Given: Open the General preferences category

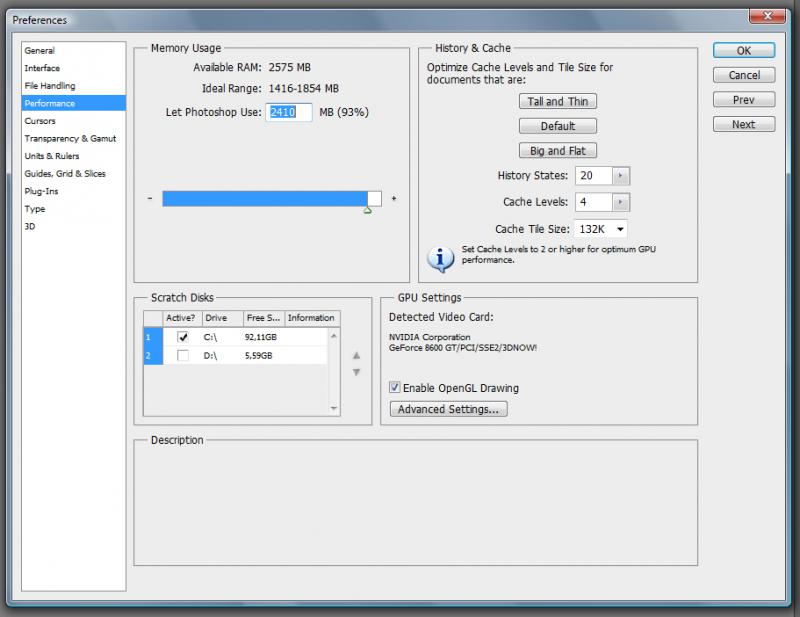Looking at the screenshot, I should (x=39, y=51).
